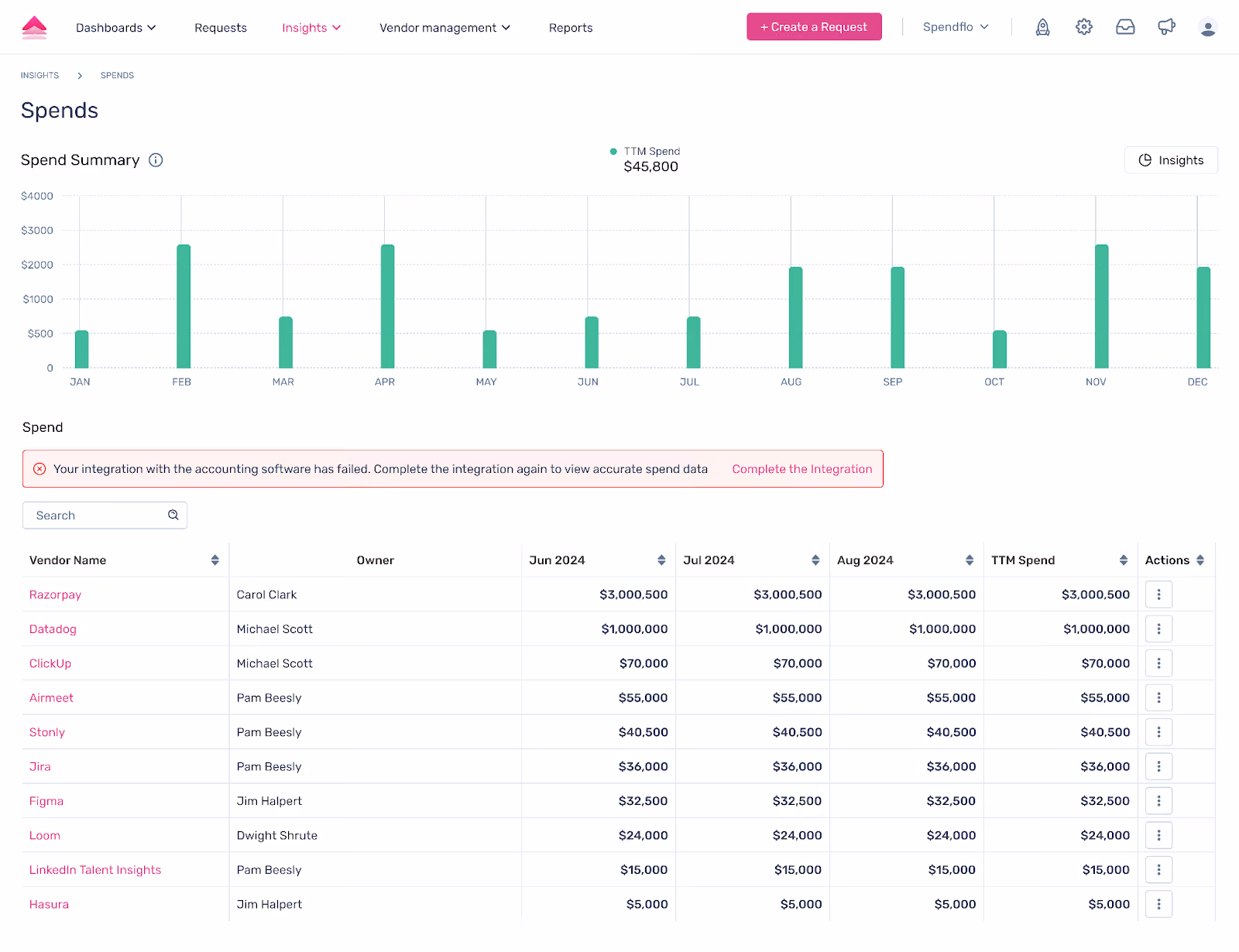
Task: Open actions menu for Hasura row
Action: coord(1158,904)
